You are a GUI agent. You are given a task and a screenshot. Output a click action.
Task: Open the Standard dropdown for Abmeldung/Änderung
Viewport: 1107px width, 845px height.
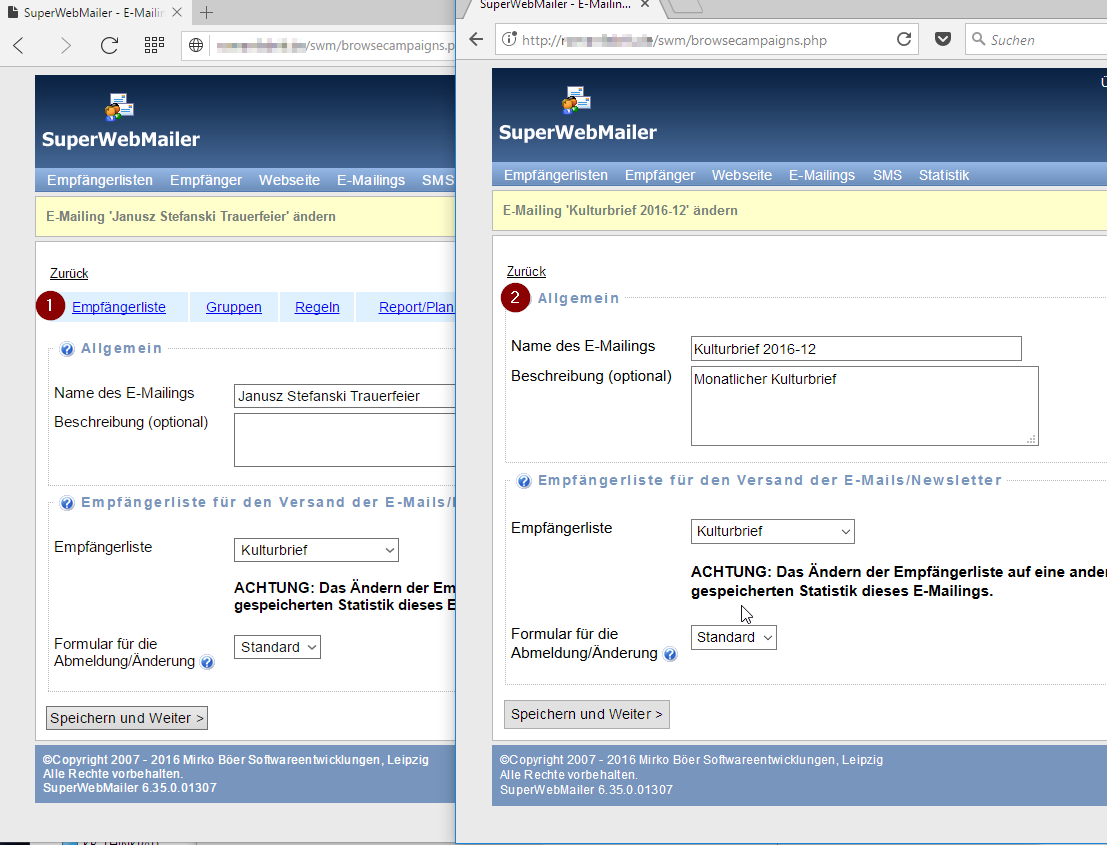(x=733, y=637)
